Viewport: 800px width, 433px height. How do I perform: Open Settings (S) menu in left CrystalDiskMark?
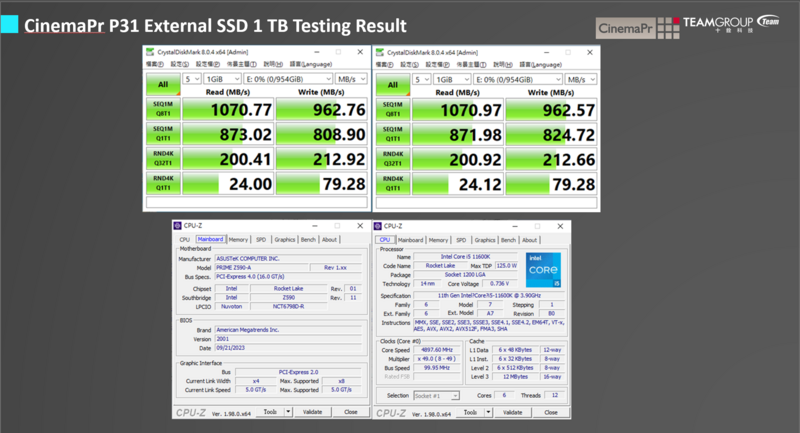[179, 64]
